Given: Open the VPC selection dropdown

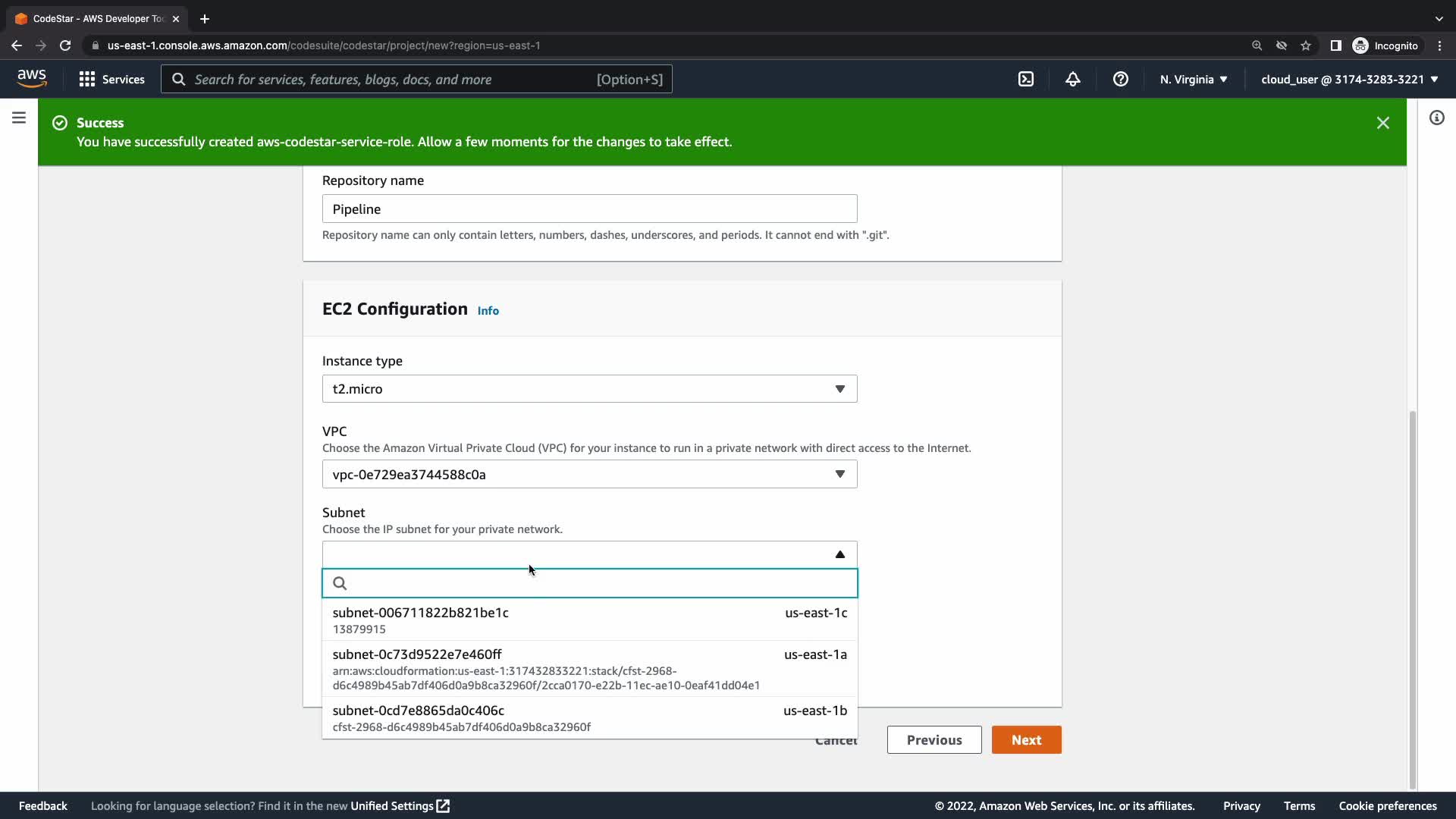Looking at the screenshot, I should 589,475.
